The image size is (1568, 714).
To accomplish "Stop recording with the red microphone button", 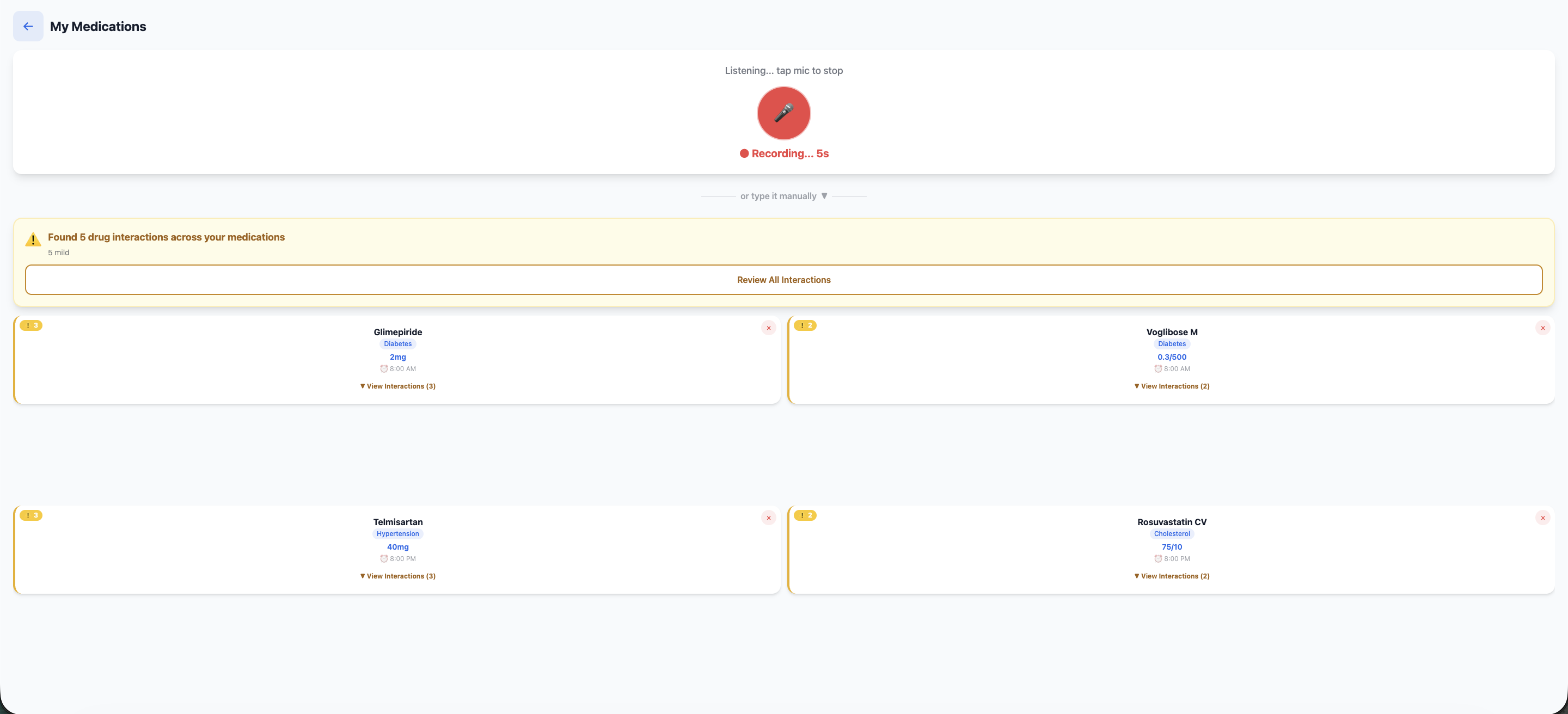I will [x=783, y=113].
